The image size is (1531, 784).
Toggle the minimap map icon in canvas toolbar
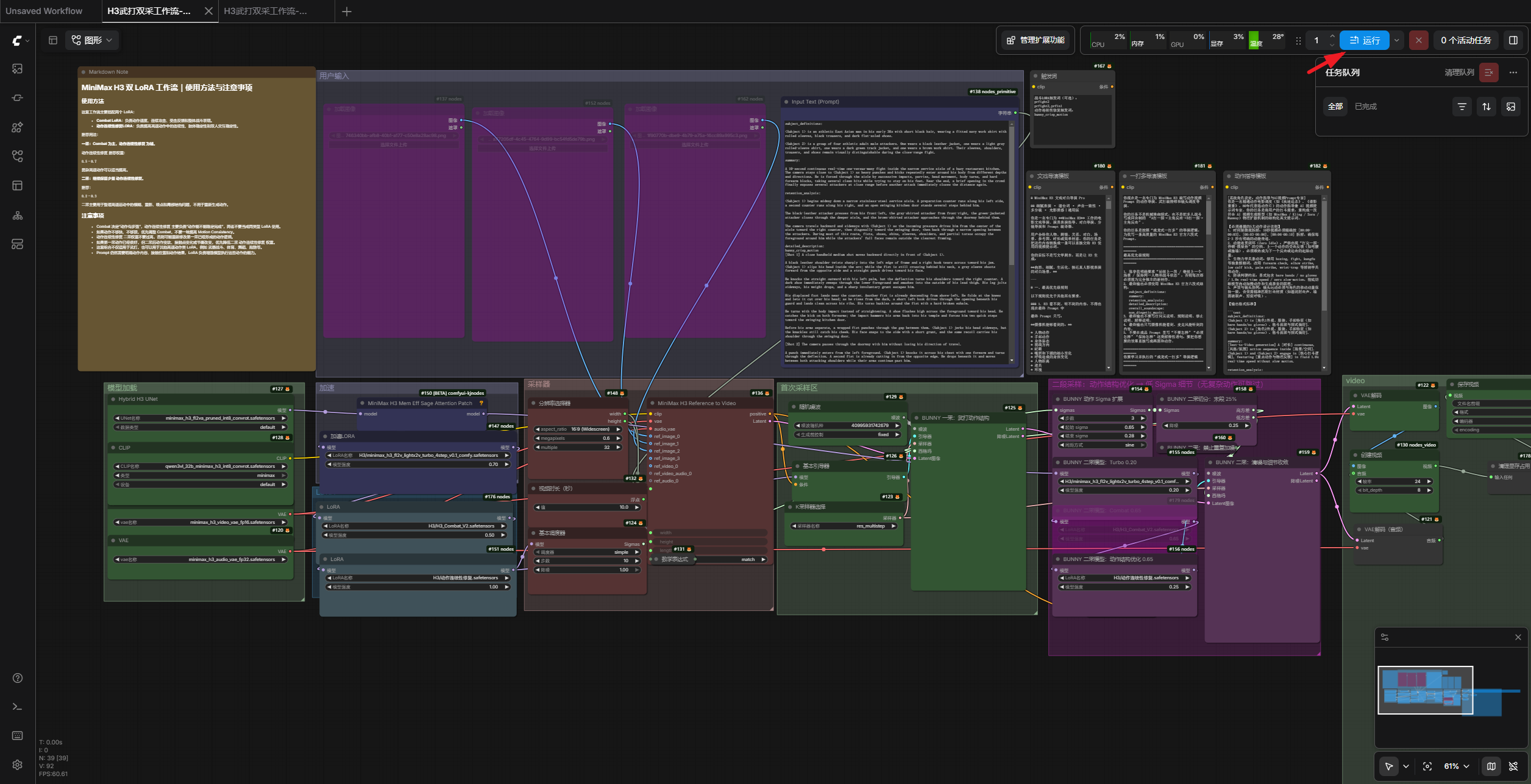tap(1491, 766)
